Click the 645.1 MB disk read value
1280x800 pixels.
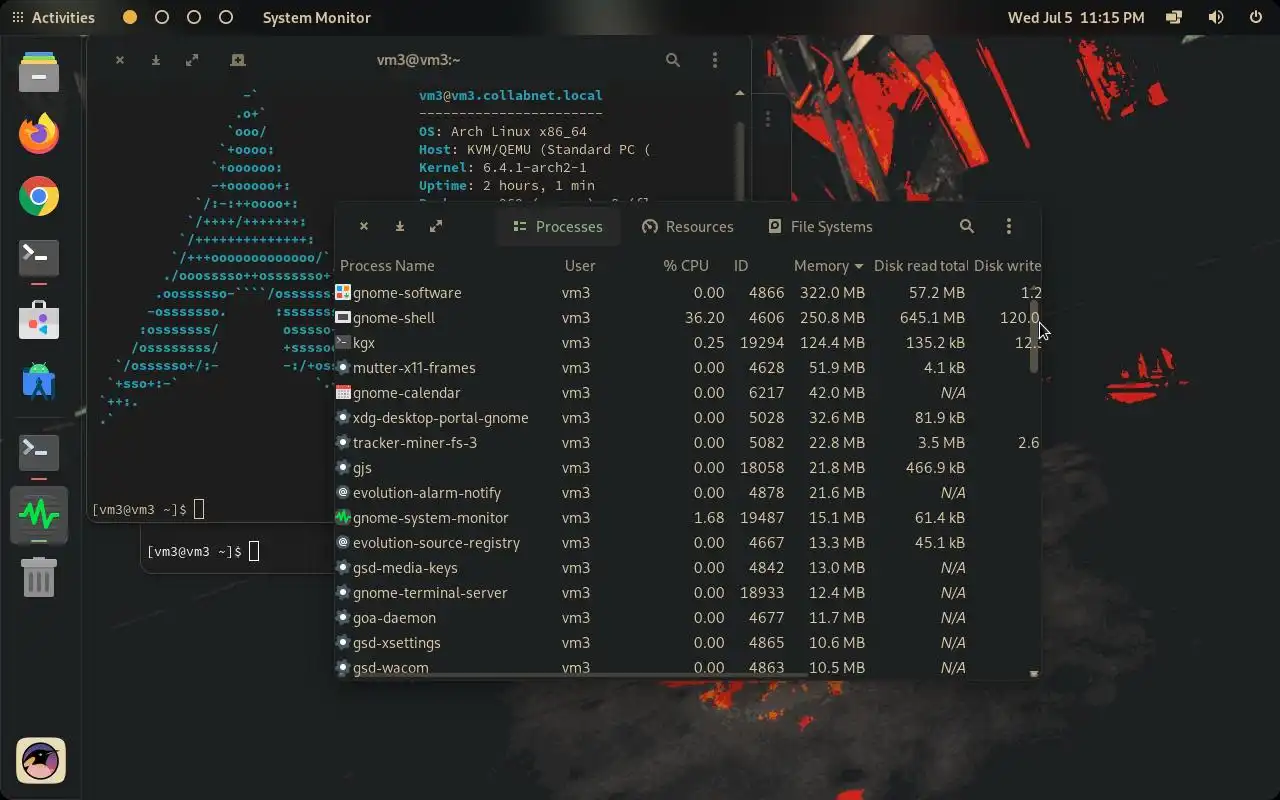click(932, 317)
